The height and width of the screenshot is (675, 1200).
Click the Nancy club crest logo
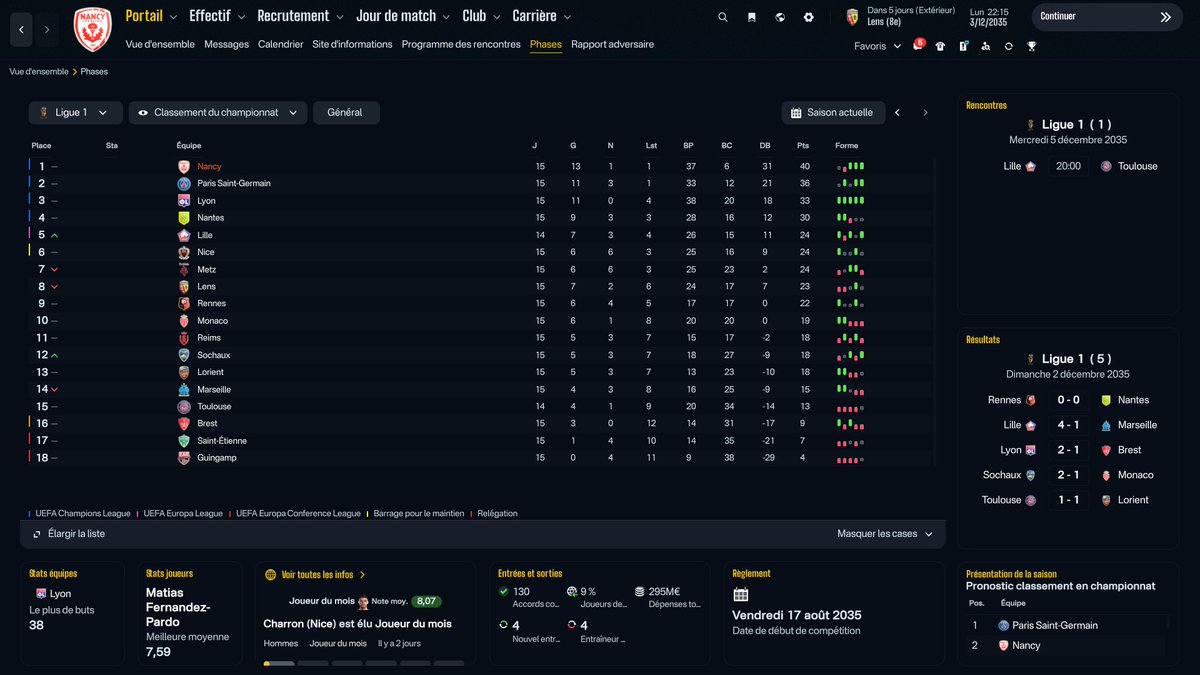click(93, 28)
